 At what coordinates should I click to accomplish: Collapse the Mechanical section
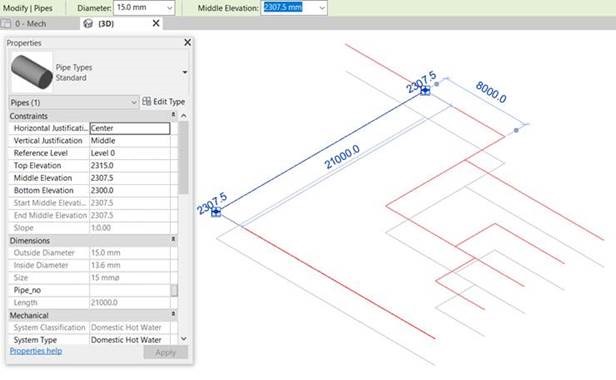(x=173, y=314)
